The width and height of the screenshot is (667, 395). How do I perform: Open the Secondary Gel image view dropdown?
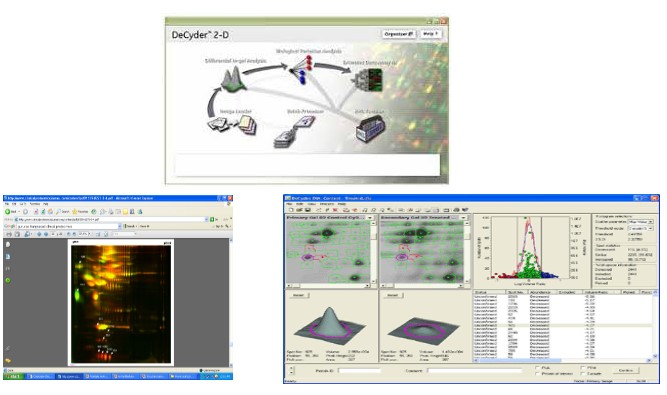point(463,218)
